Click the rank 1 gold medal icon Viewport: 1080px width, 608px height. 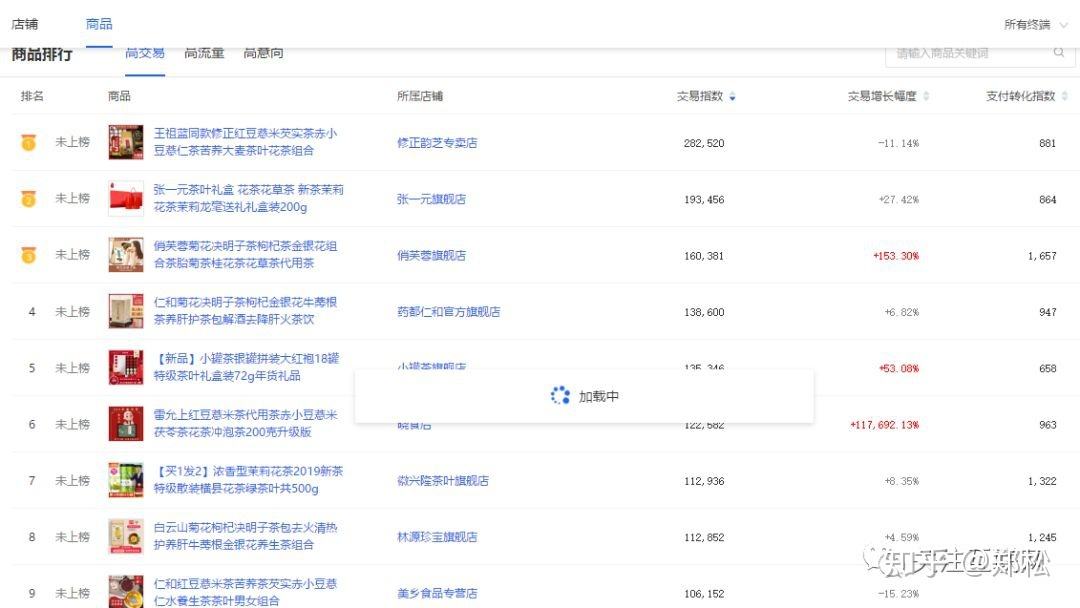(x=28, y=143)
